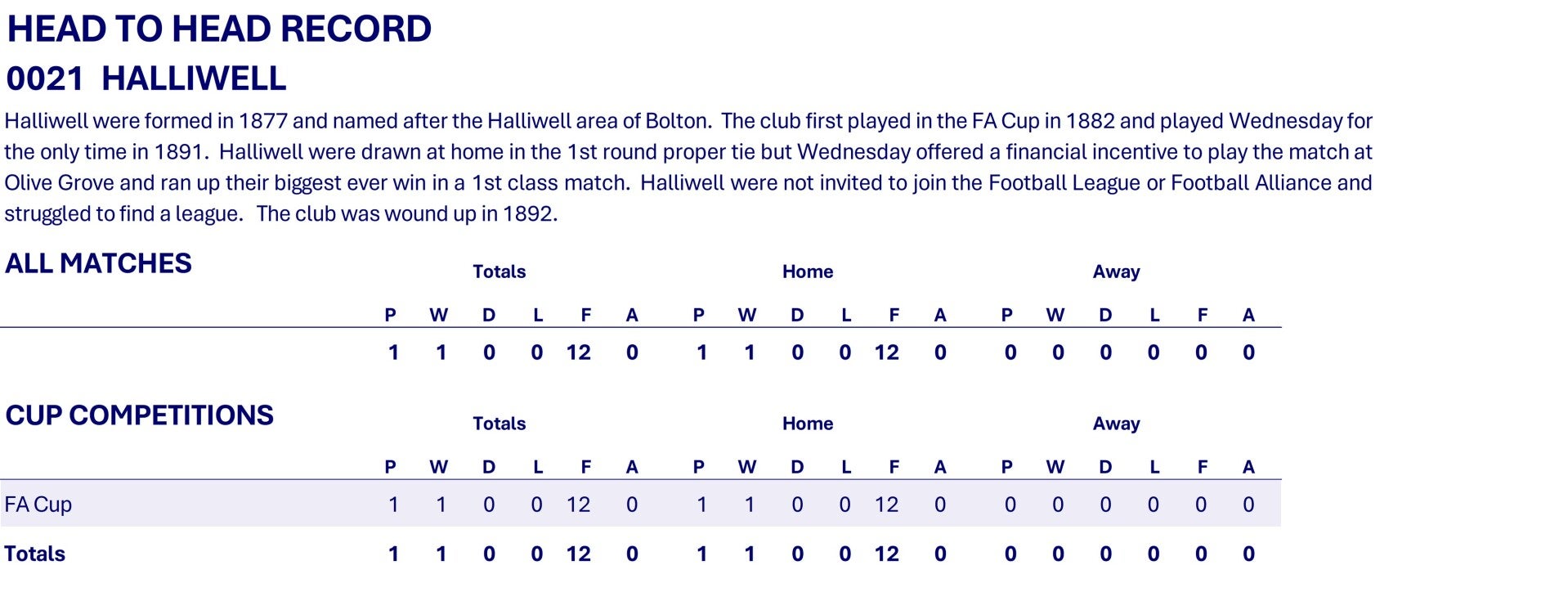The height and width of the screenshot is (601, 1568).
Task: Click the Home header under ALL MATCHES
Action: [807, 271]
